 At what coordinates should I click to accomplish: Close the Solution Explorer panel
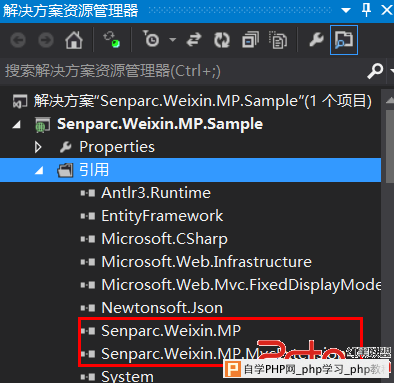[387, 10]
